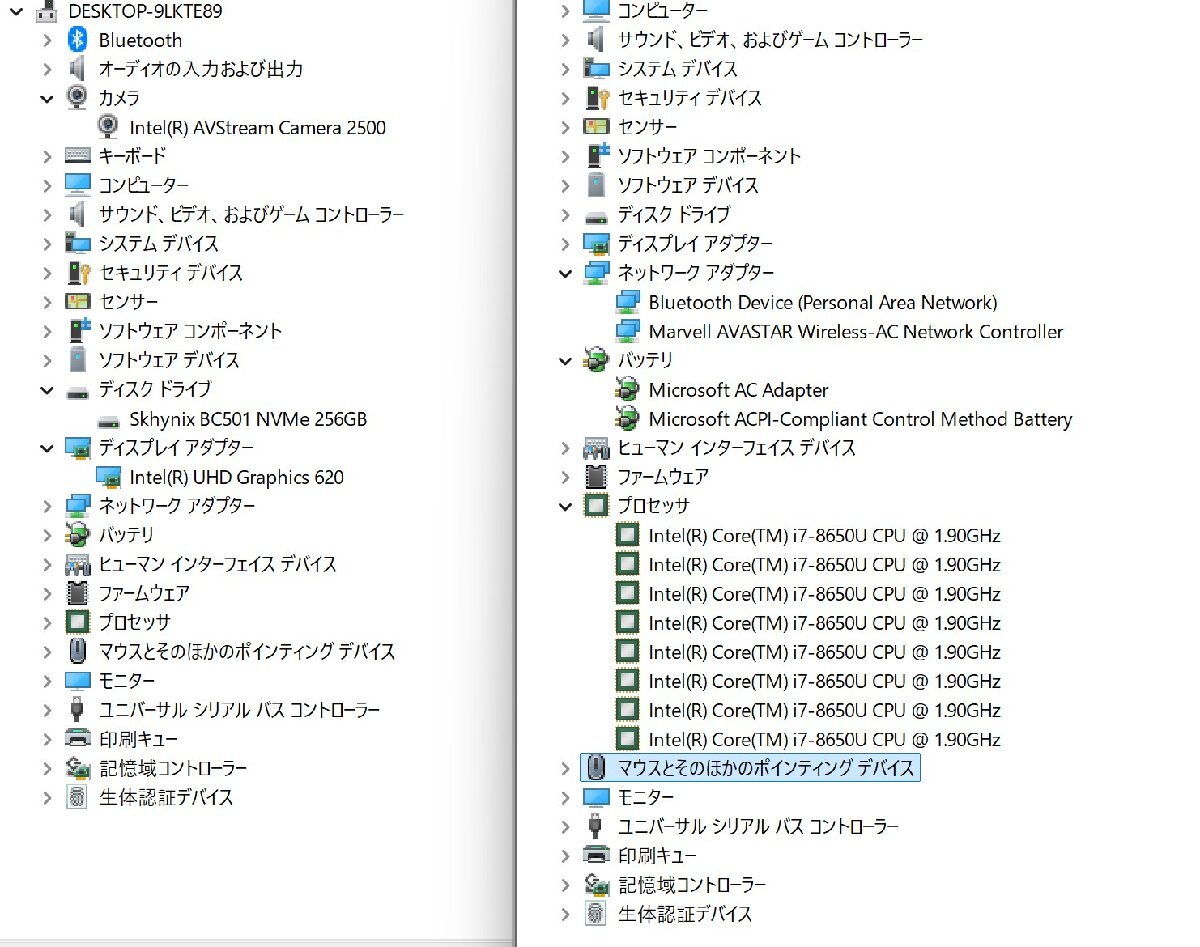Select the DESKTOP-9LKTE89 computer name
1200x947 pixels.
[145, 12]
